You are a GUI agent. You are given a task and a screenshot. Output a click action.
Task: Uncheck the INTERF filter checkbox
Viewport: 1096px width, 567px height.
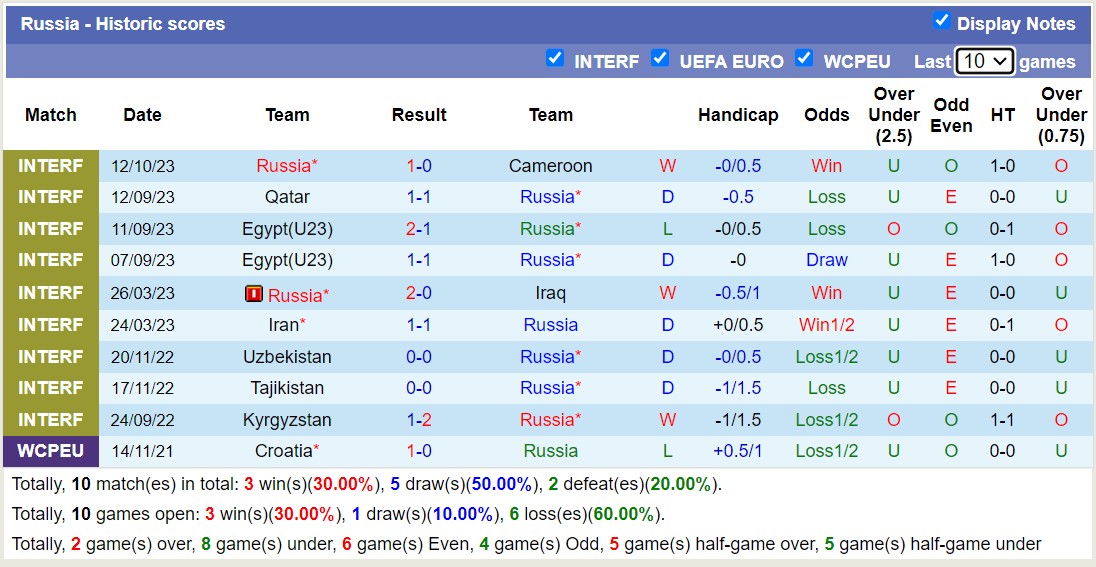pyautogui.click(x=555, y=58)
